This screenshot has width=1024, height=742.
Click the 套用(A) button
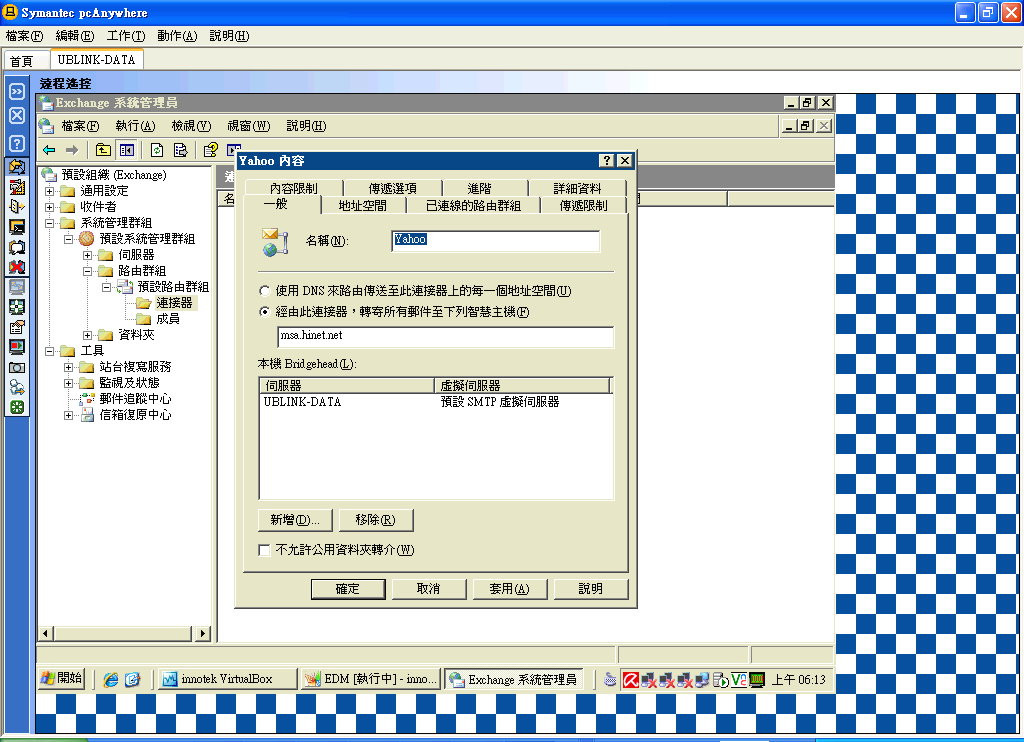coord(509,589)
